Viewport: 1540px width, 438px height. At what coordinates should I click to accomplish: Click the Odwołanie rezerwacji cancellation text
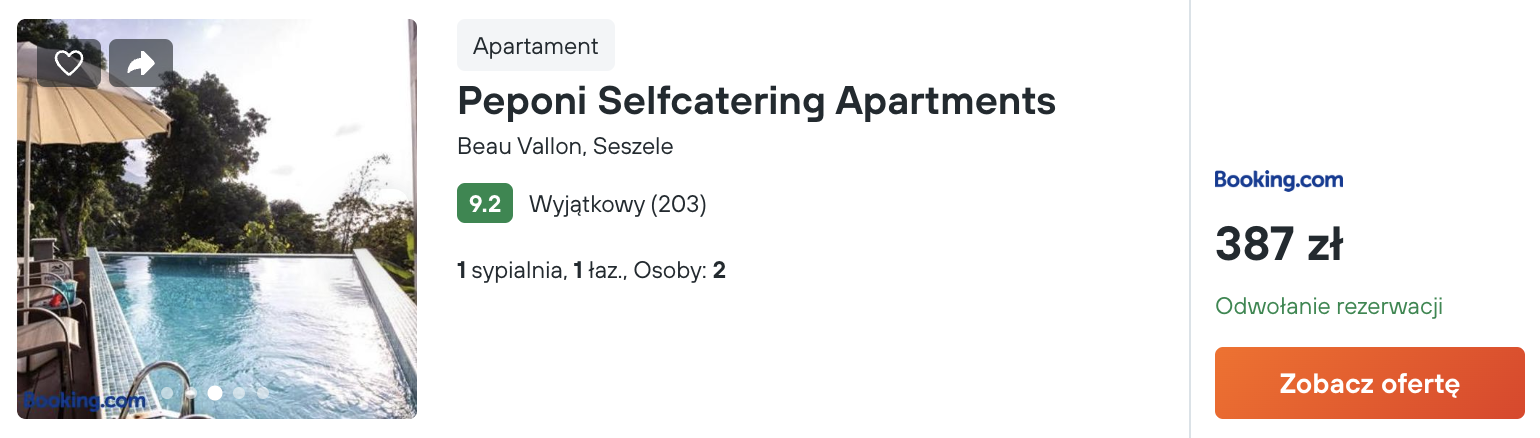point(1328,306)
